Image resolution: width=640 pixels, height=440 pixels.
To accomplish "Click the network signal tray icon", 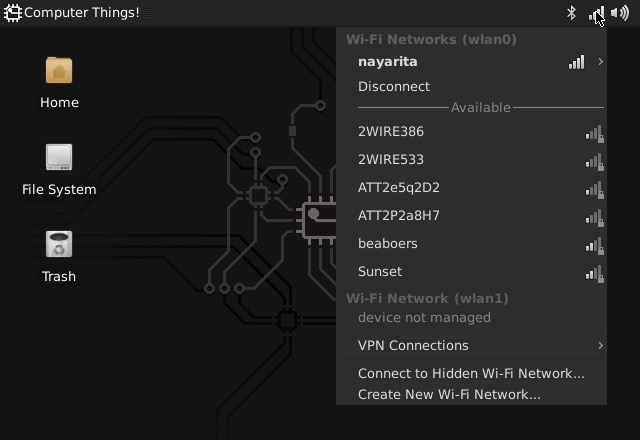I will (x=596, y=14).
